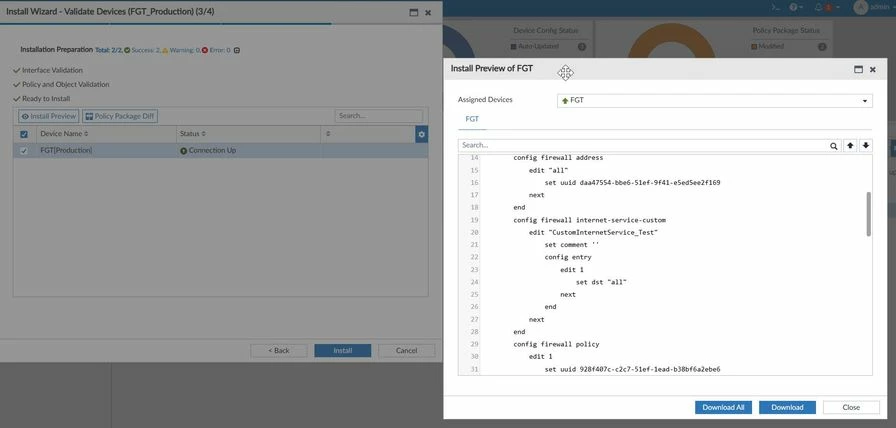Click the Close button in Install Preview
Viewport: 896px width, 428px height.
point(851,407)
